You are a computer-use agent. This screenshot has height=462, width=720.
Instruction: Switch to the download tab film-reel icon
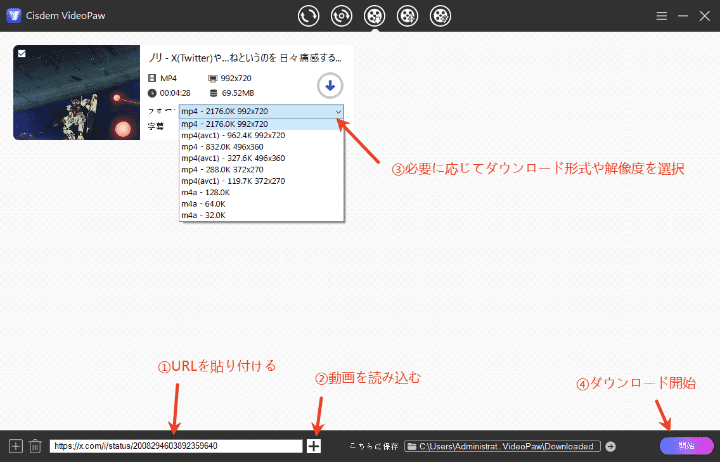coord(375,16)
